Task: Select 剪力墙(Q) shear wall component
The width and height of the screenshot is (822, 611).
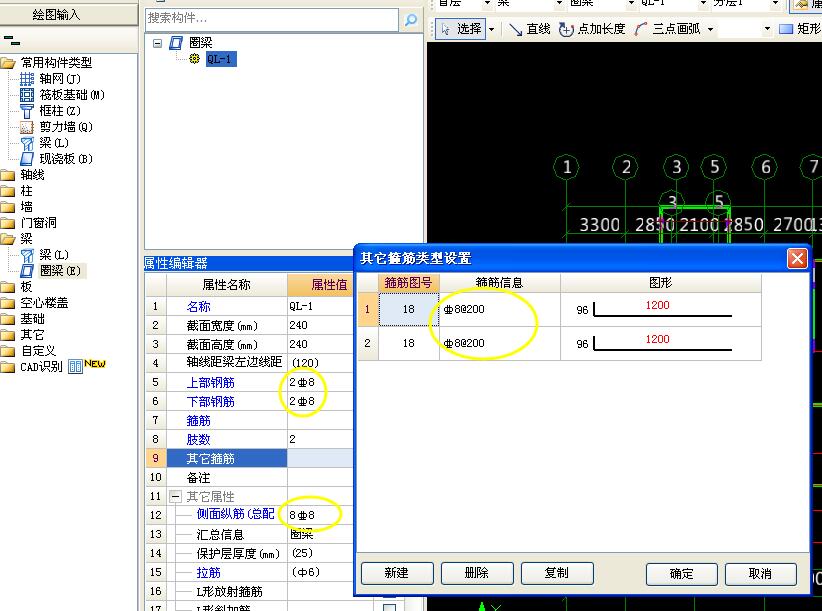Action: (x=56, y=127)
